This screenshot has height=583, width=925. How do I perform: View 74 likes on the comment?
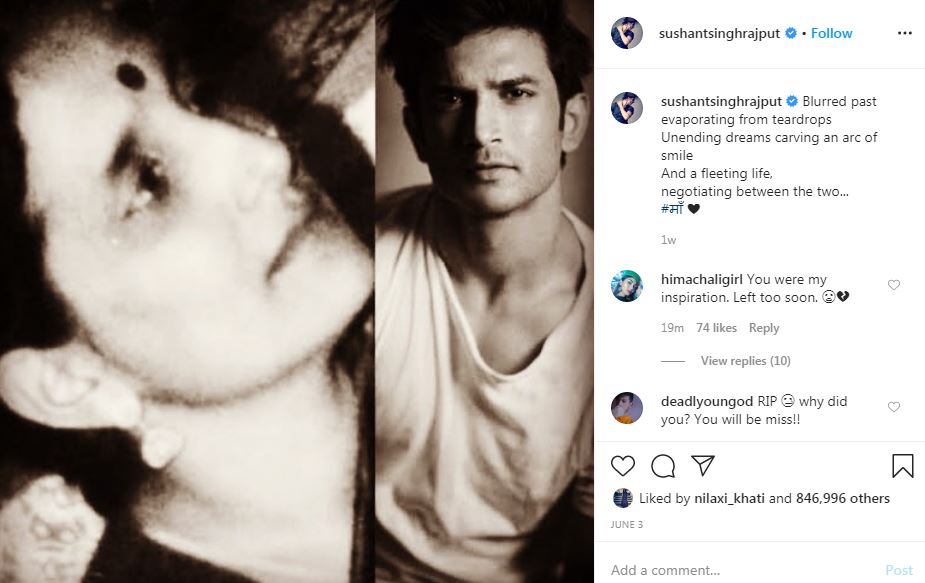[716, 327]
